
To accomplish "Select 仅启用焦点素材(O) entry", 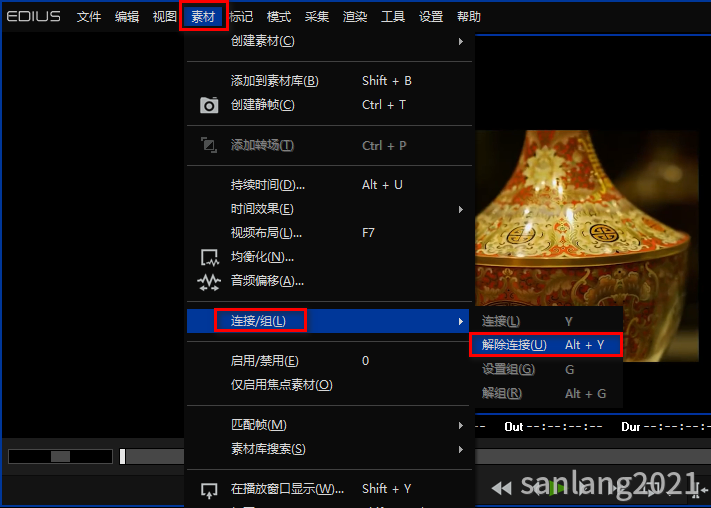I will click(330, 385).
